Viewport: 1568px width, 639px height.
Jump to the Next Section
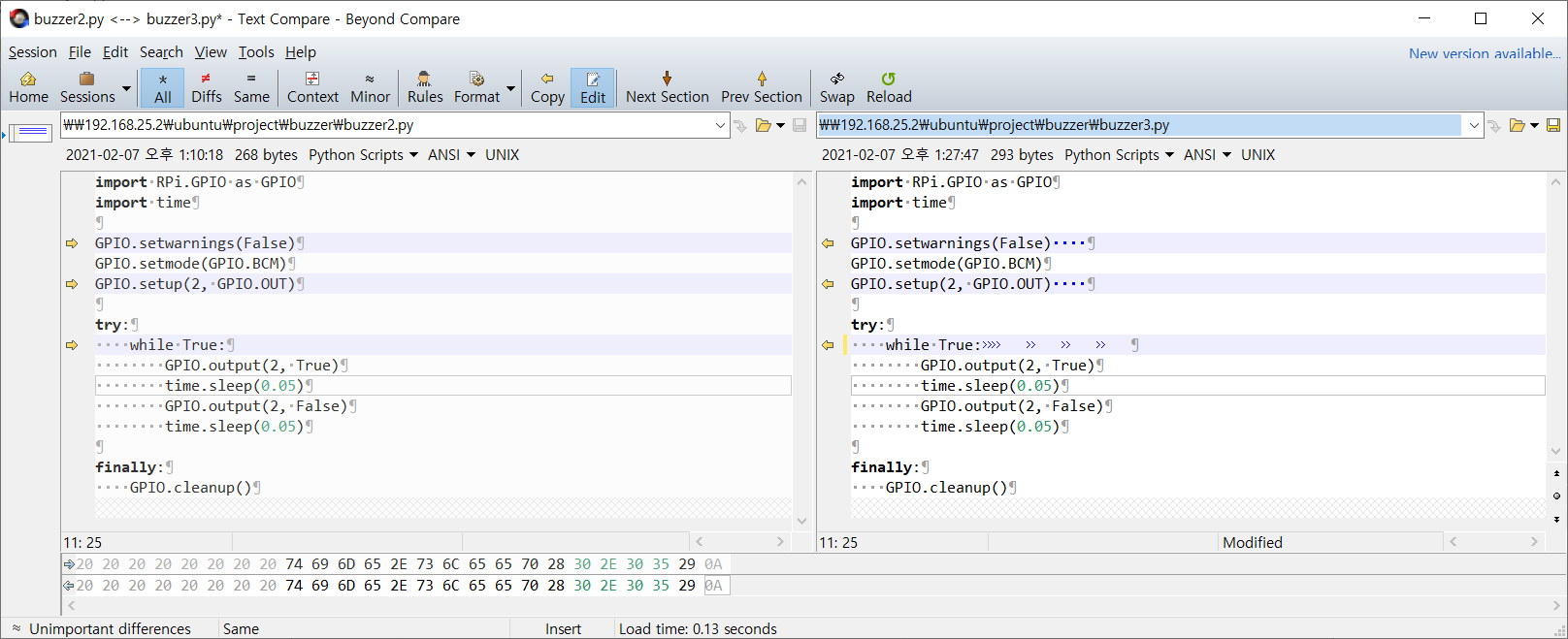point(667,87)
